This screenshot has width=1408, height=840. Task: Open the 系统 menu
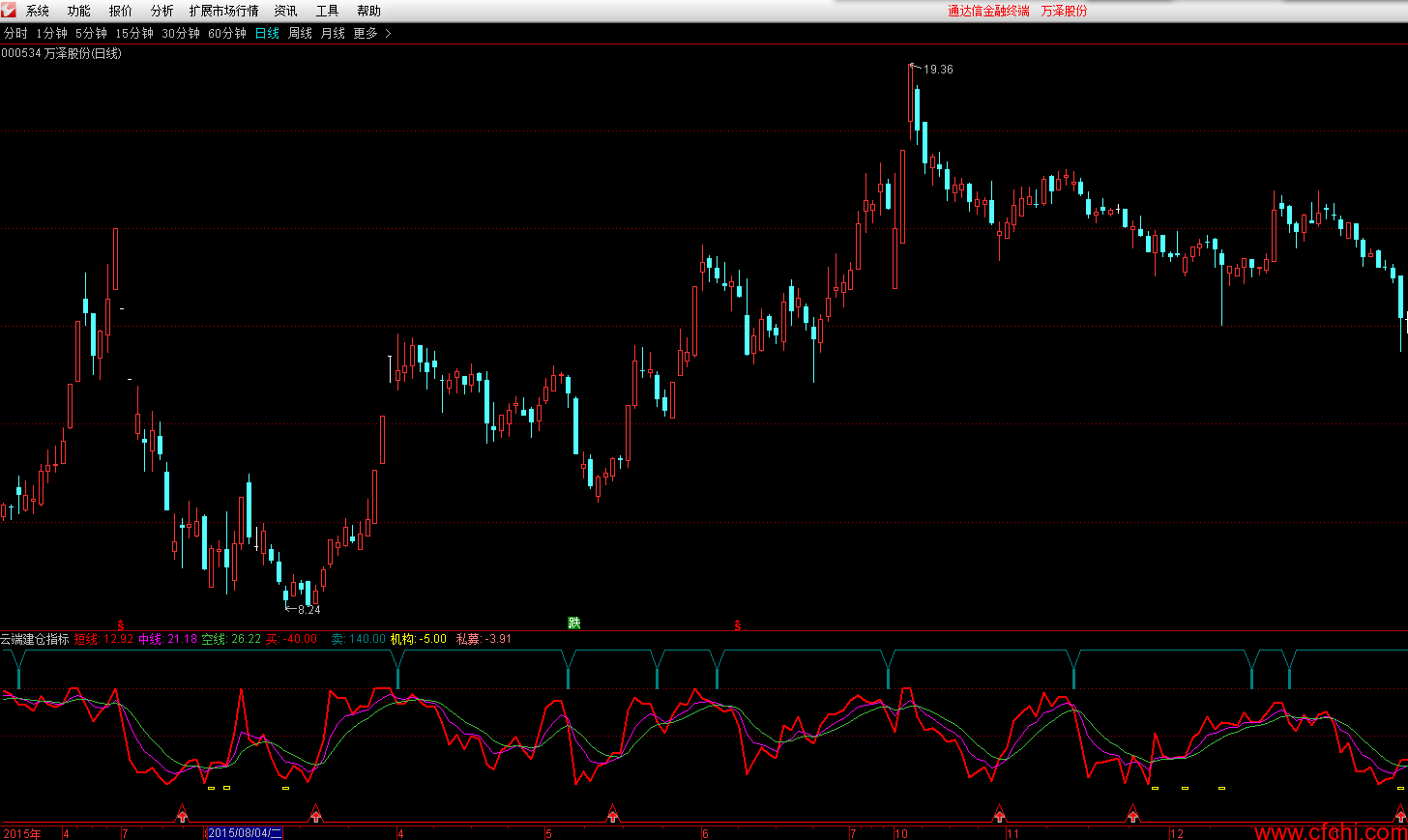click(x=38, y=11)
